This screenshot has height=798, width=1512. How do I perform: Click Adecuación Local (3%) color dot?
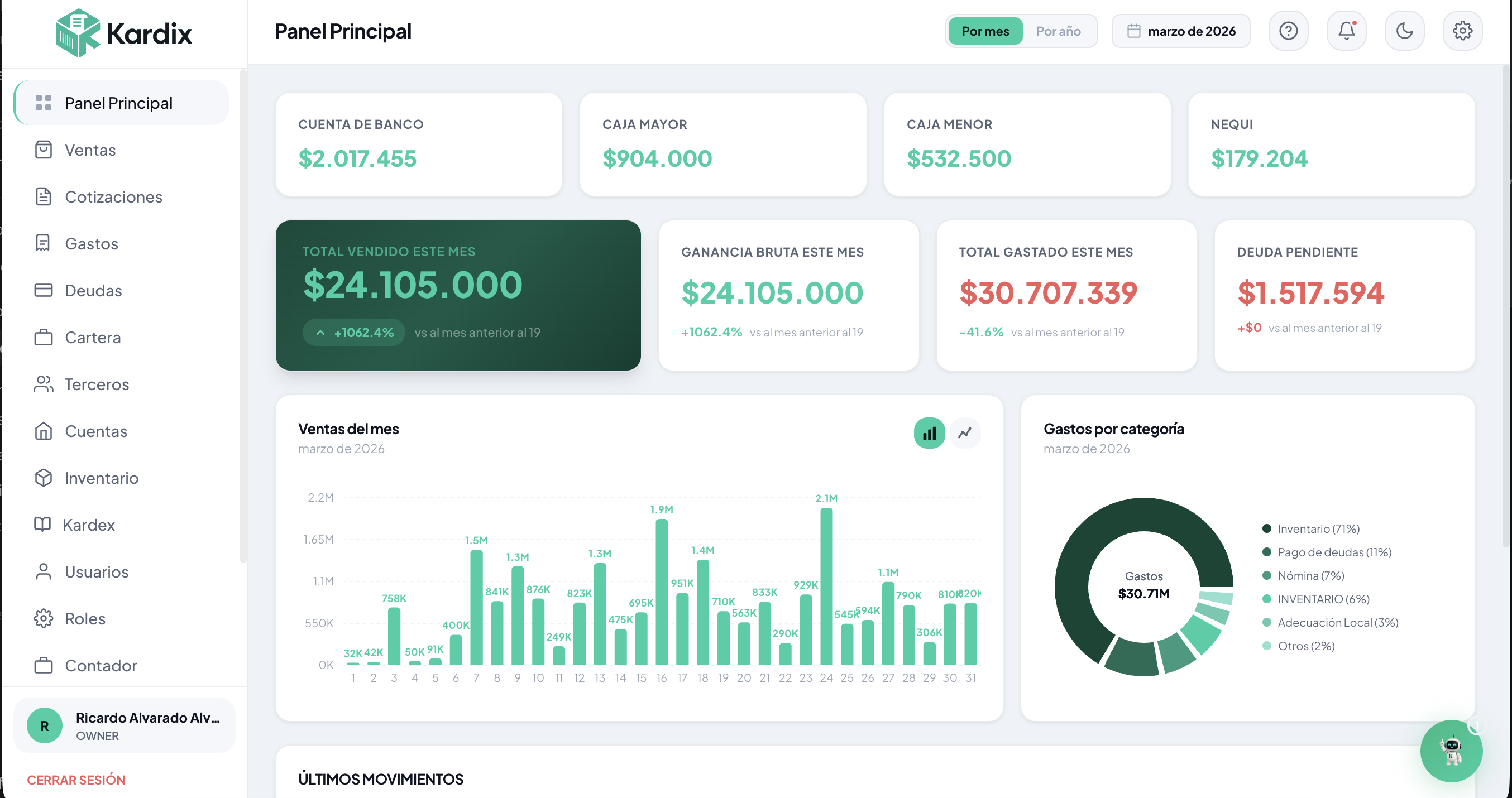pyautogui.click(x=1267, y=623)
